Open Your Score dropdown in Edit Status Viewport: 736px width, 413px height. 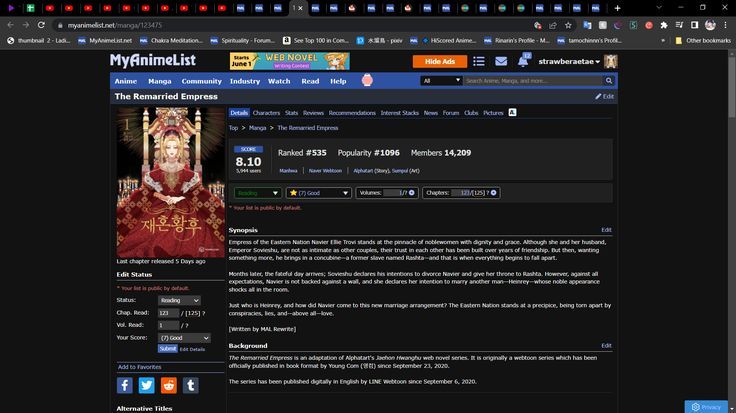click(x=184, y=338)
